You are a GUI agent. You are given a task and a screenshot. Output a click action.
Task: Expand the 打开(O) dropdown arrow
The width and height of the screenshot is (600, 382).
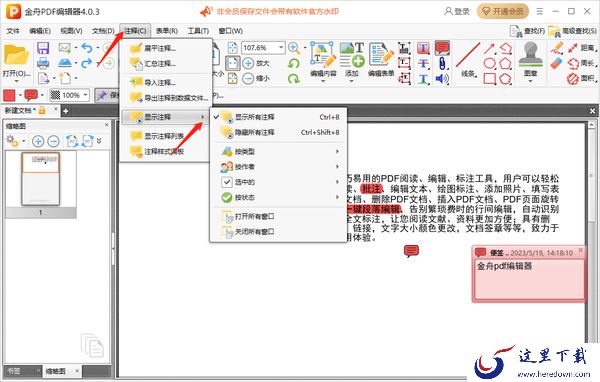pos(16,81)
